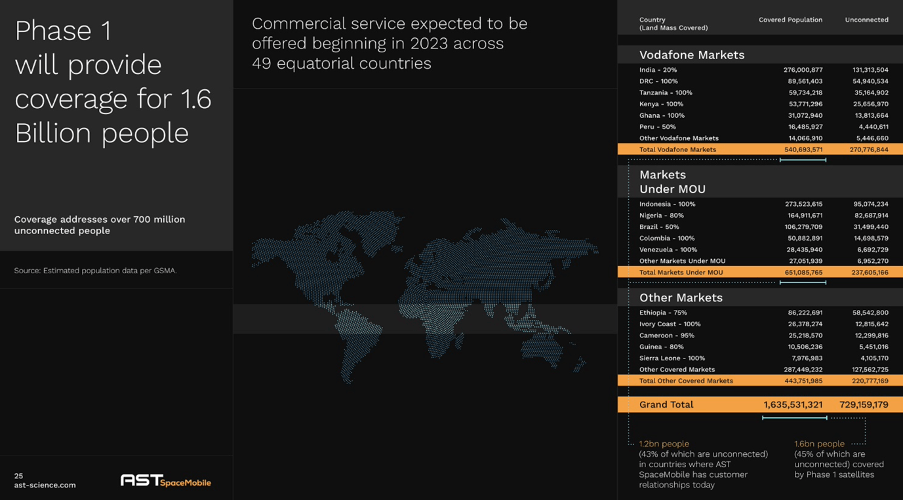Image resolution: width=904 pixels, height=500 pixels.
Task: Click the 'Tanzania - 100%' row label
Action: click(665, 92)
